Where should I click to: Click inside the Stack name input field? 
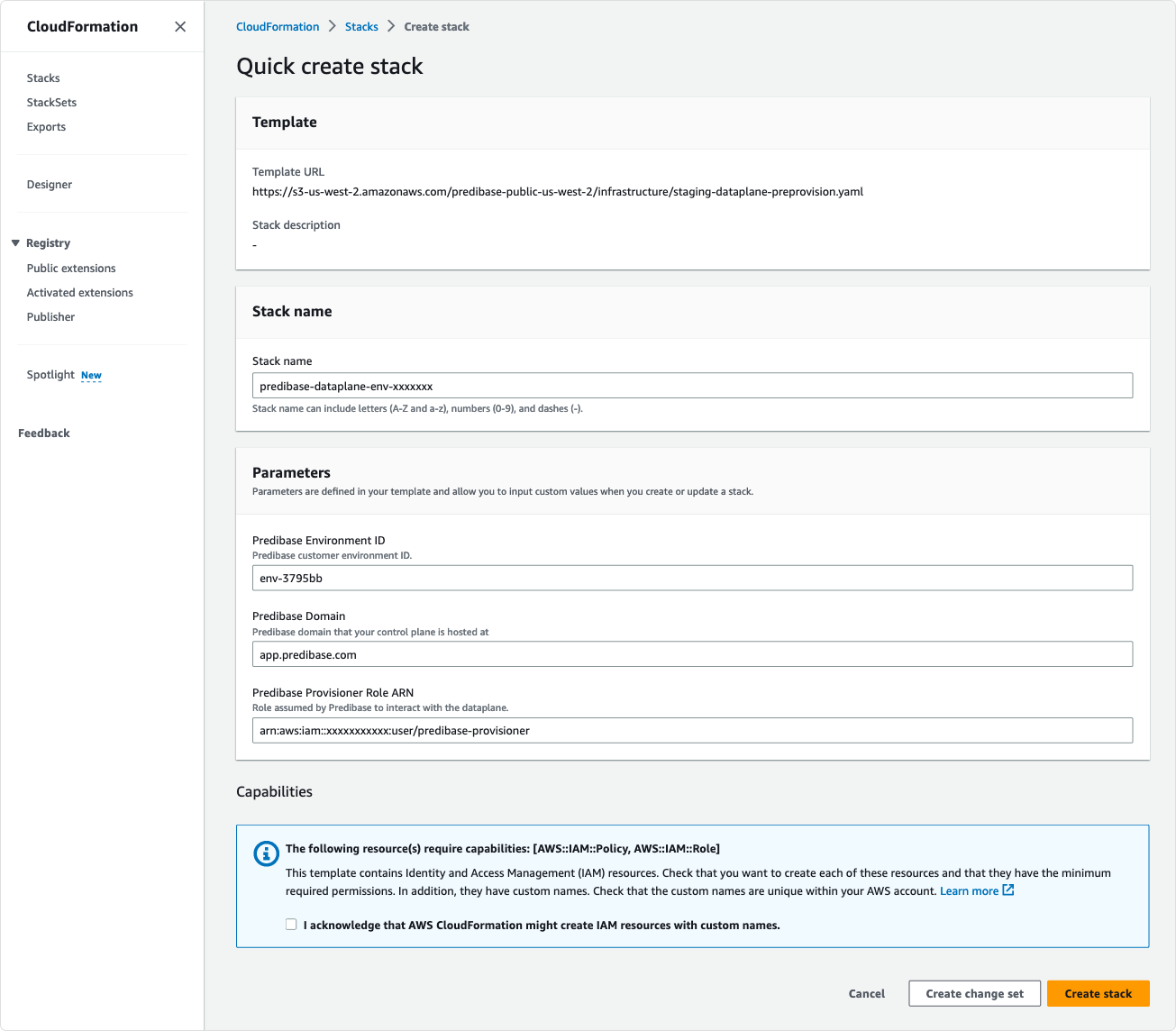pyautogui.click(x=692, y=385)
